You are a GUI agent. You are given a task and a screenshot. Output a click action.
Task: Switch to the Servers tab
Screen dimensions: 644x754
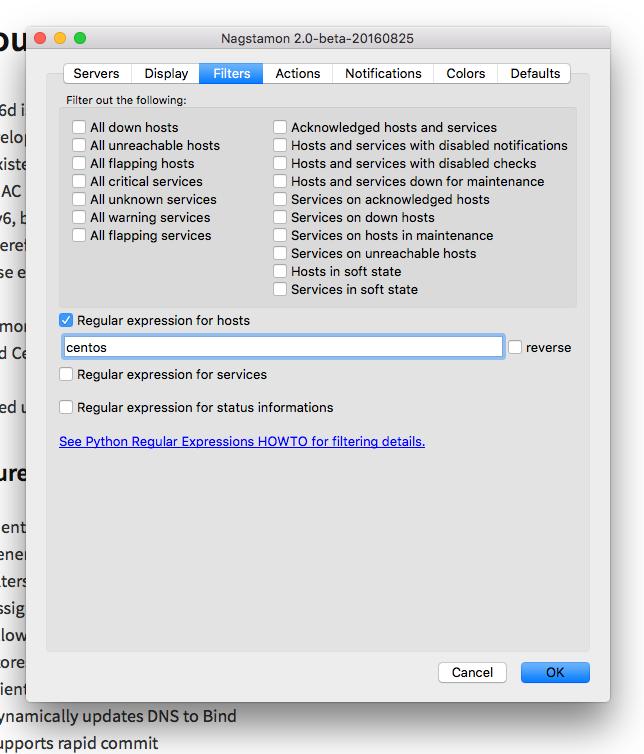point(96,73)
